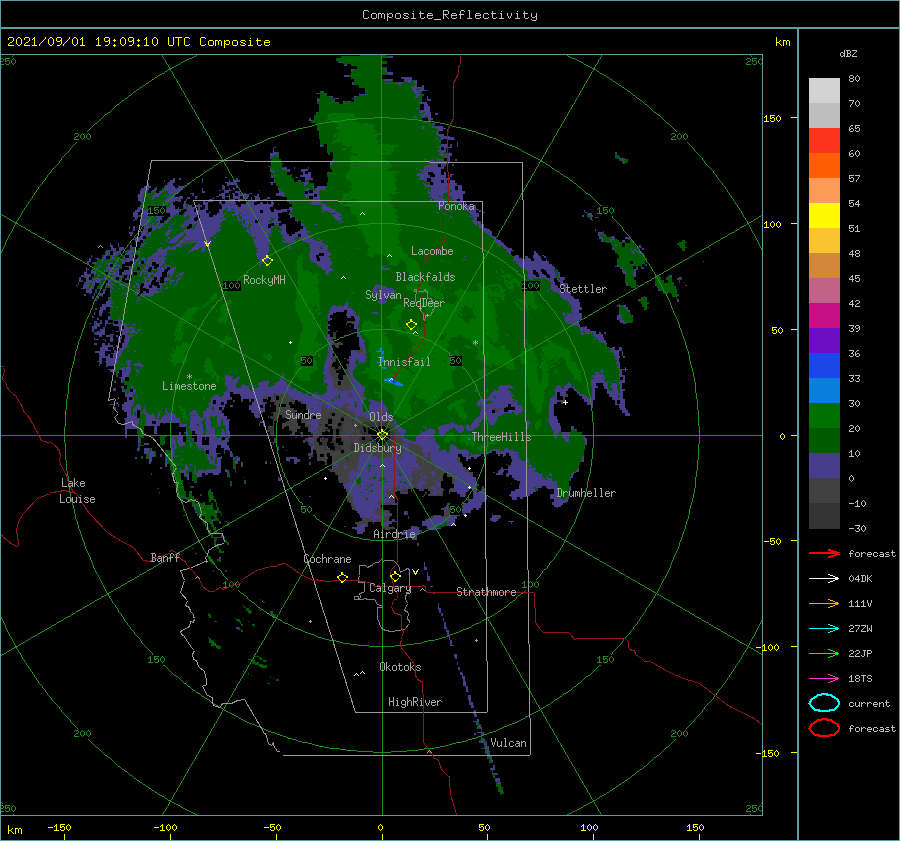Select the Calgary label

point(390,588)
